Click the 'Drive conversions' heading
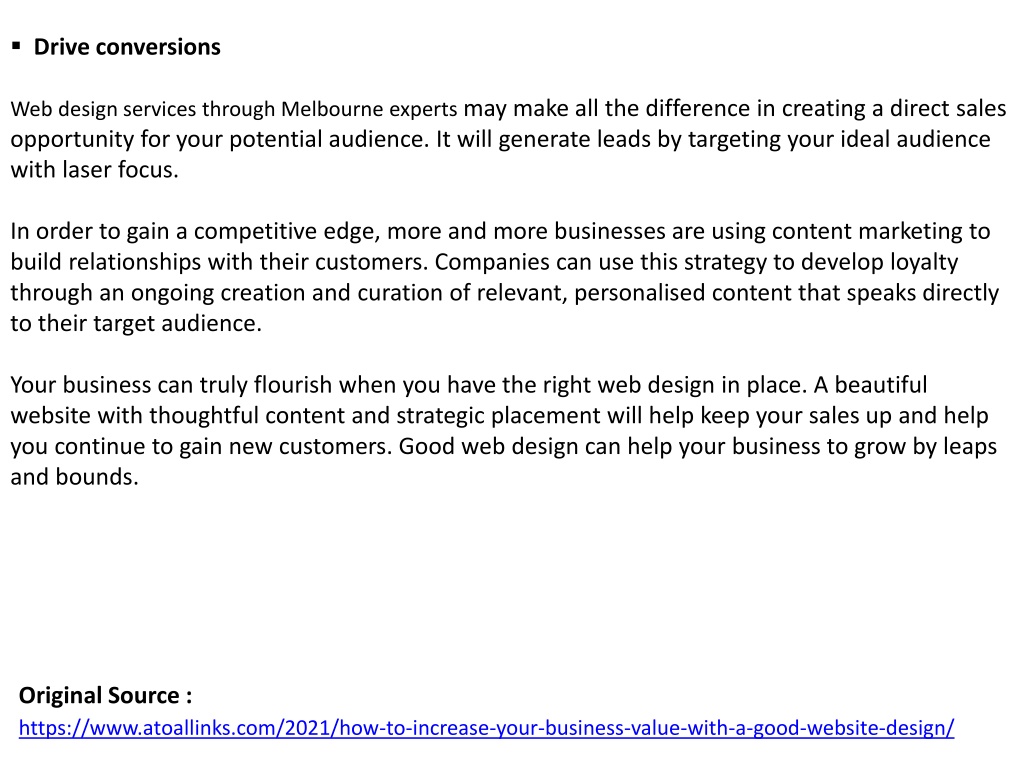1024x768 pixels. pos(127,47)
